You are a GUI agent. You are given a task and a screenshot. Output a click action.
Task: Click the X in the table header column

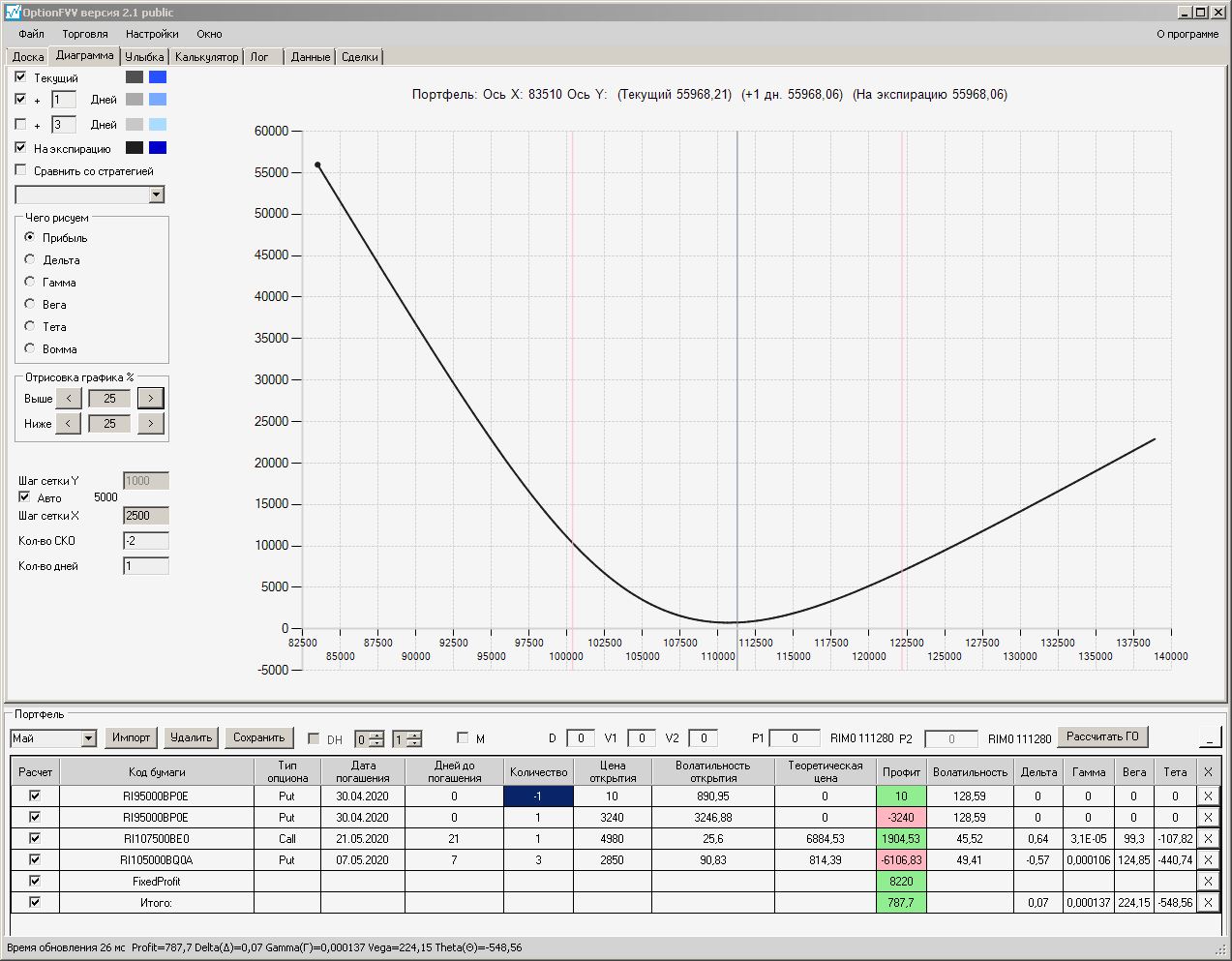pyautogui.click(x=1207, y=772)
